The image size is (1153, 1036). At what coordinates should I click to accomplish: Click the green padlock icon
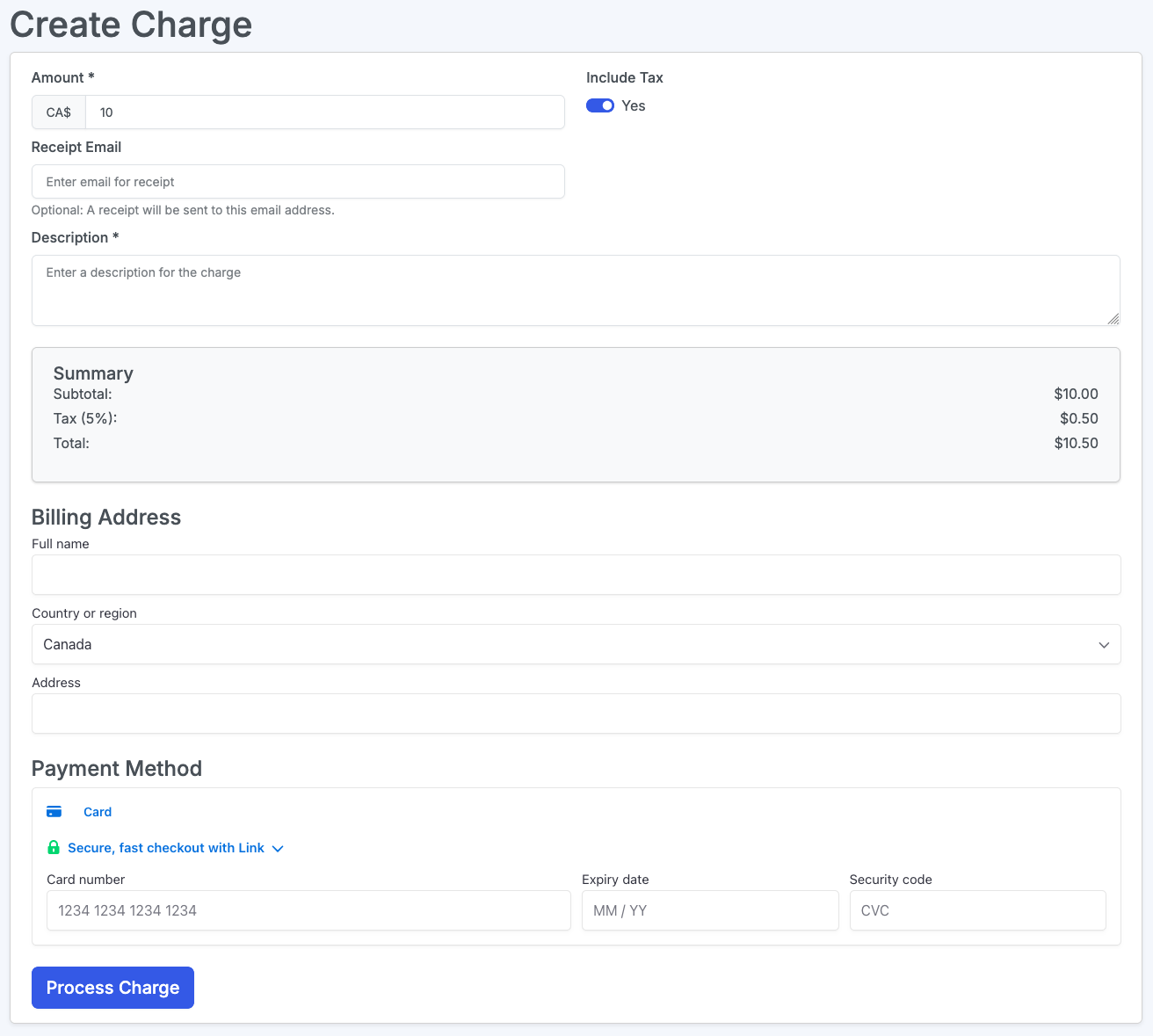54,848
